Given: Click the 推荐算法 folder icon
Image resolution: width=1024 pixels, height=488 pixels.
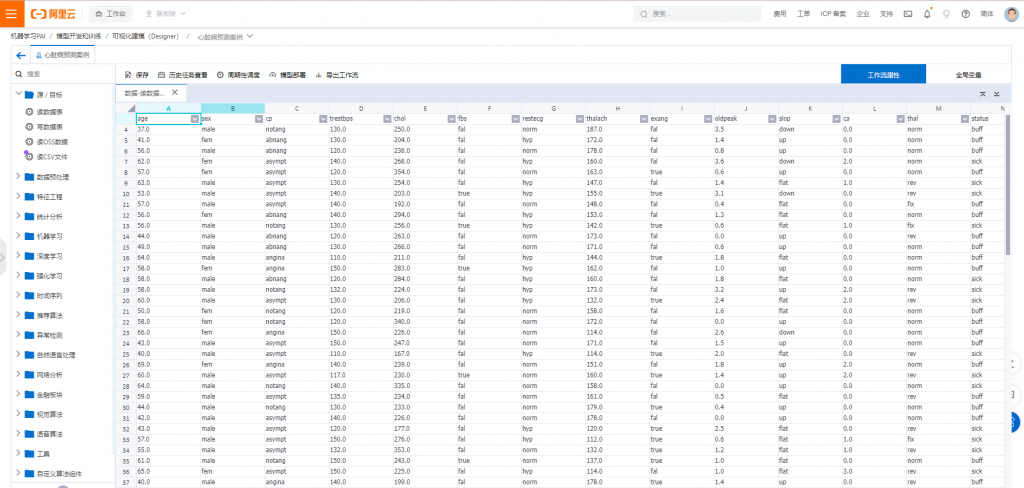Looking at the screenshot, I should tap(29, 316).
